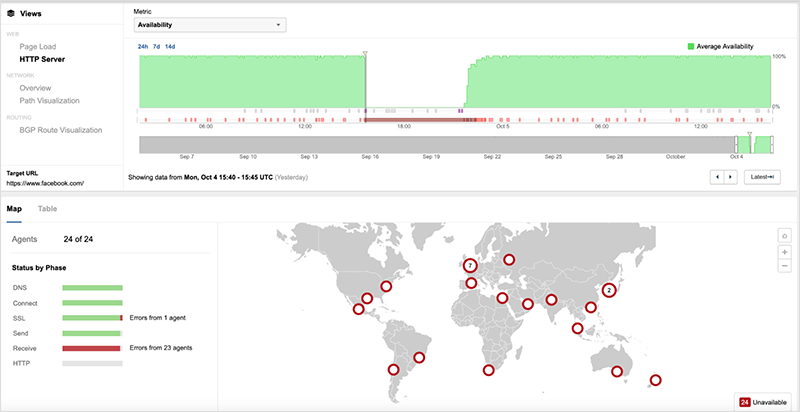Open BGP Route Visualization view
800x412 pixels.
pos(61,130)
